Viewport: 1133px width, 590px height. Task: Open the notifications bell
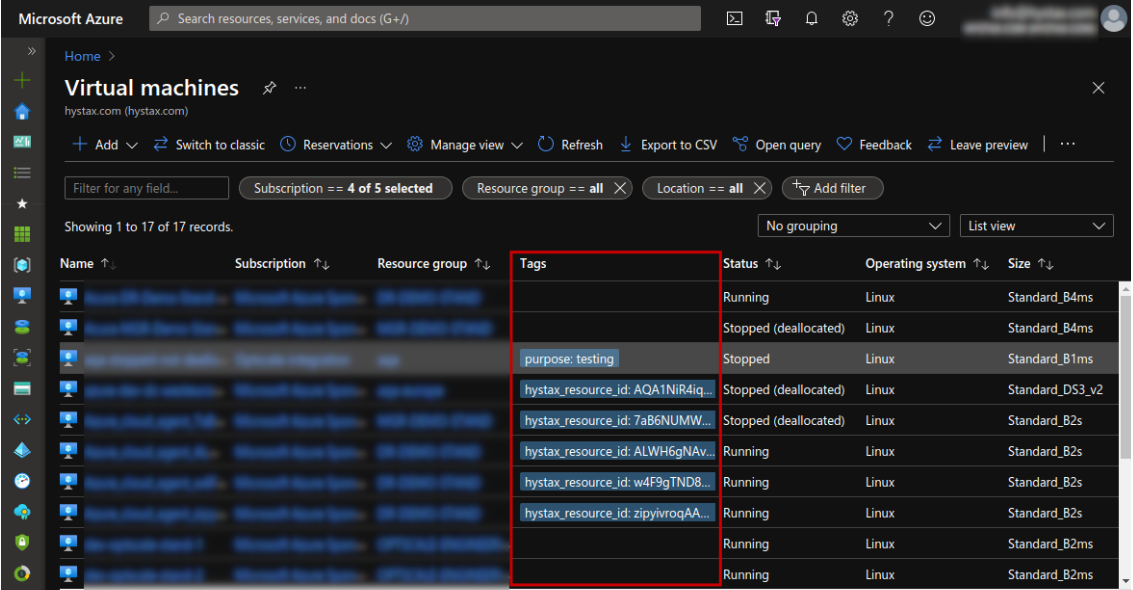pyautogui.click(x=811, y=19)
